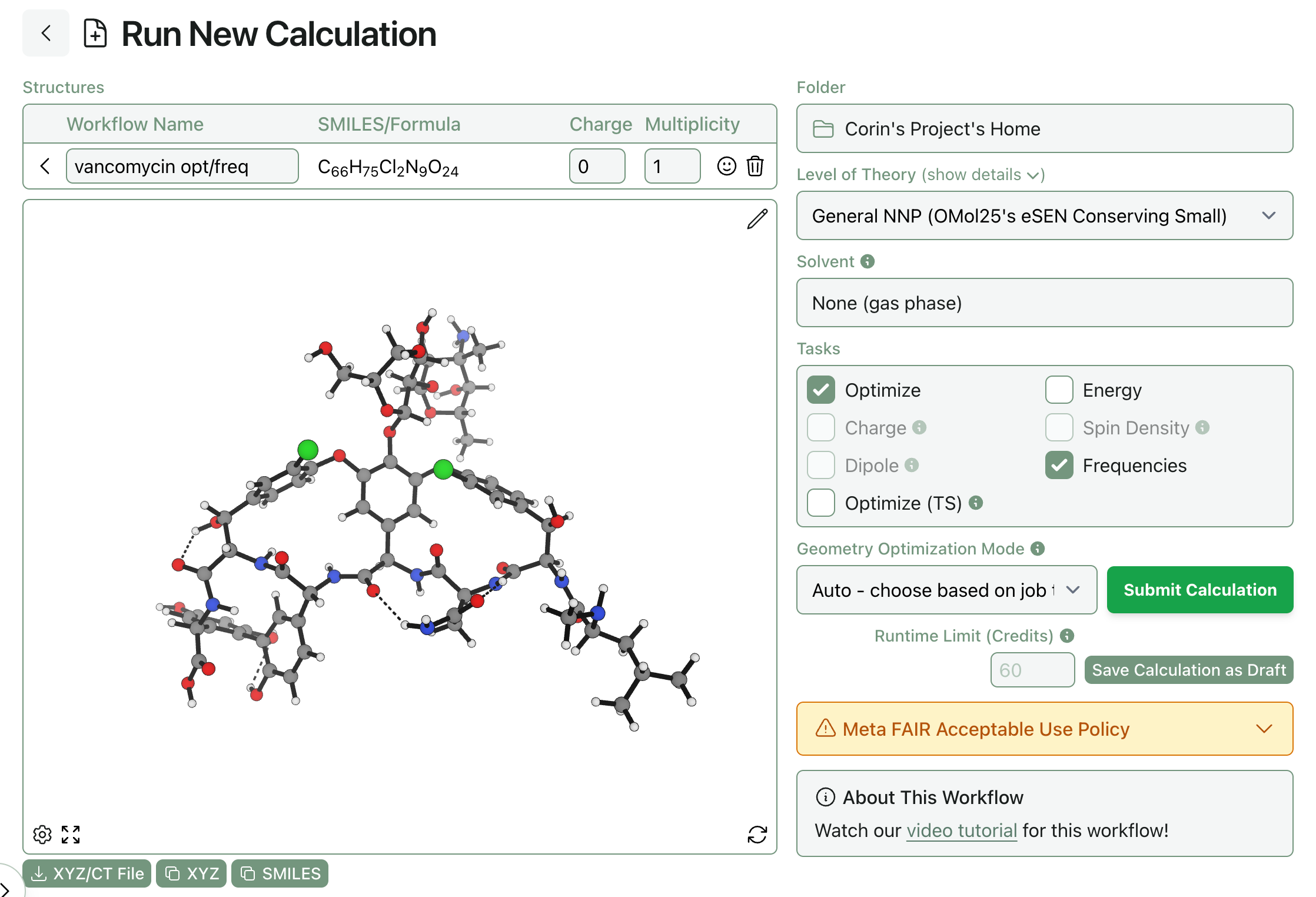The height and width of the screenshot is (897, 1316).
Task: Collapse the structure row with the left chevron
Action: 45,167
